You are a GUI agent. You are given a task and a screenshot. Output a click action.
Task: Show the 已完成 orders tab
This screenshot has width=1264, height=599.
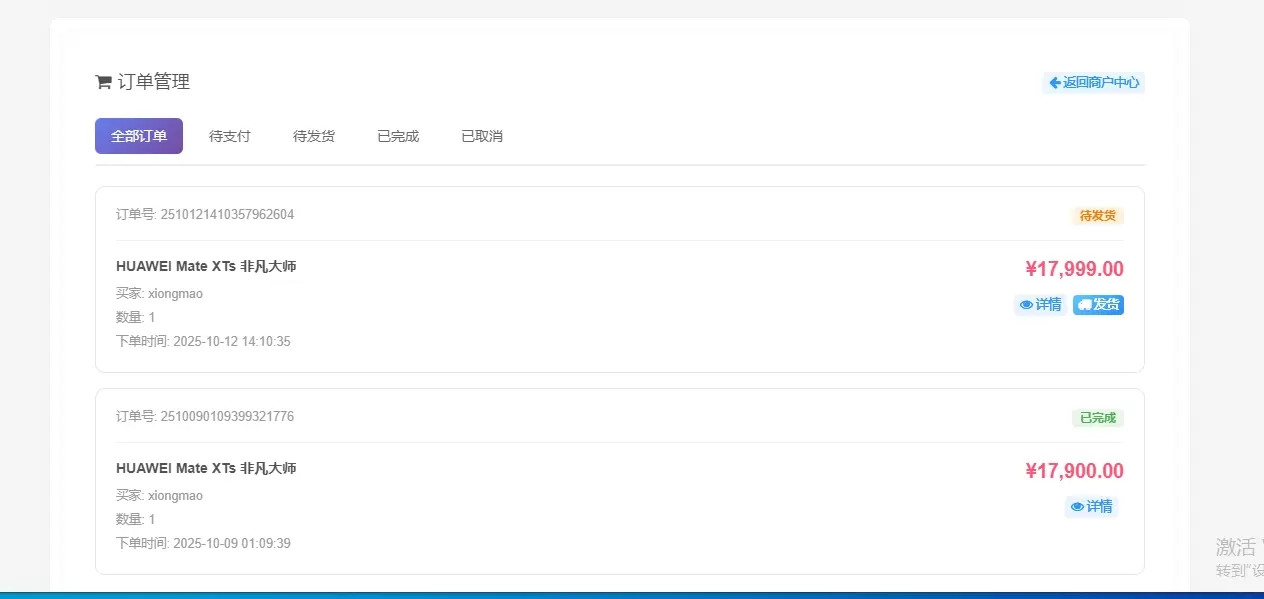click(397, 136)
